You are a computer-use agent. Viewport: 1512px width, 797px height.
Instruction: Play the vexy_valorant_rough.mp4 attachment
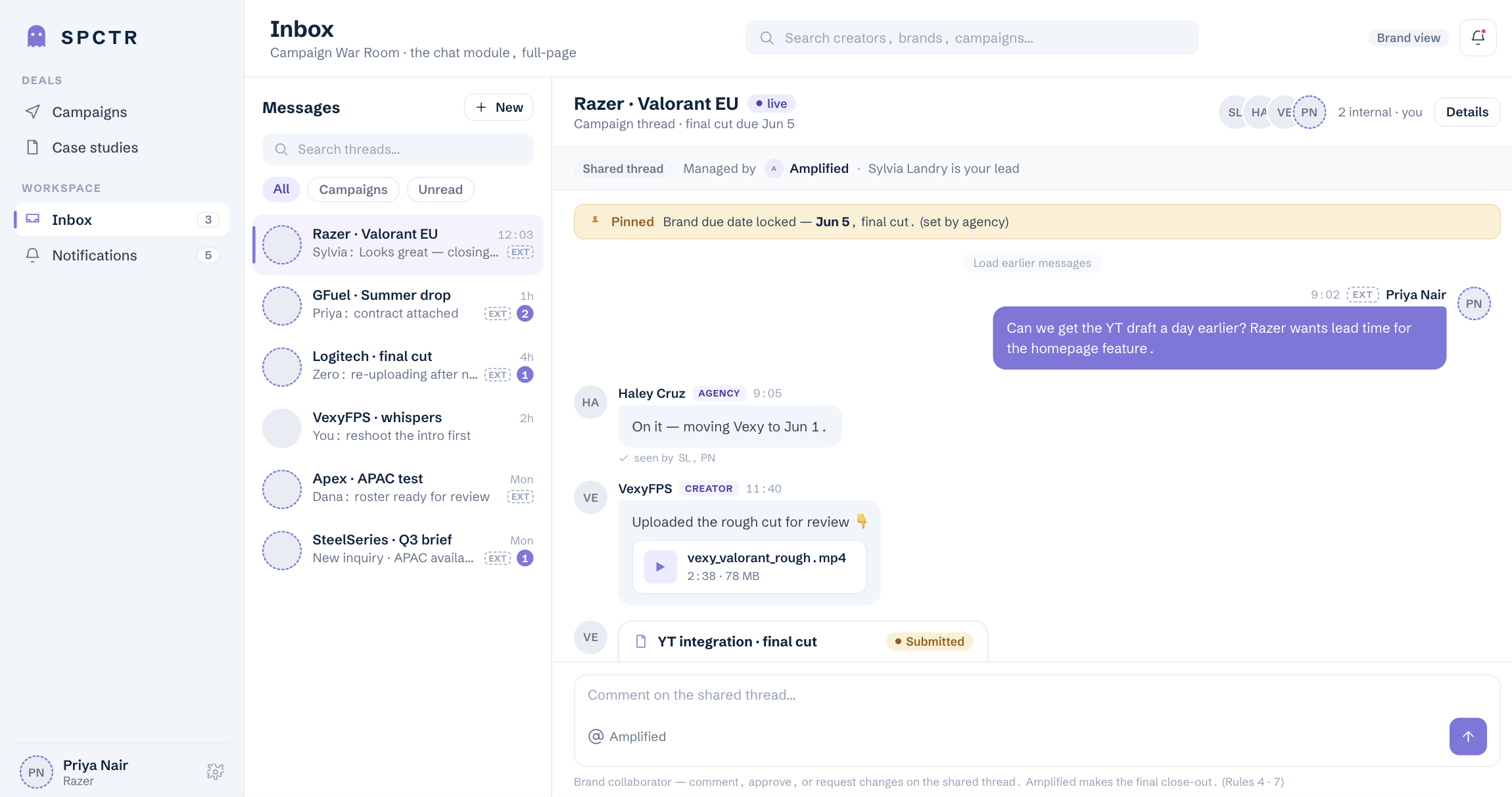661,567
